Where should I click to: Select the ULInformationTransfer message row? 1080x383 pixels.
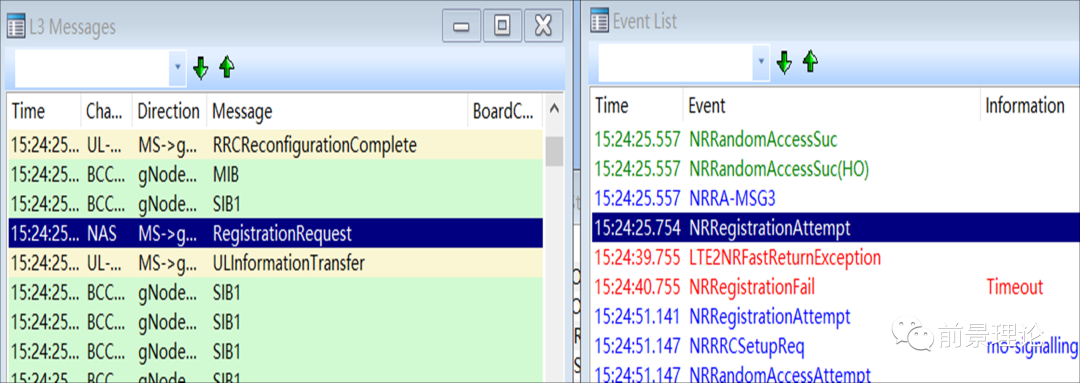coord(276,263)
